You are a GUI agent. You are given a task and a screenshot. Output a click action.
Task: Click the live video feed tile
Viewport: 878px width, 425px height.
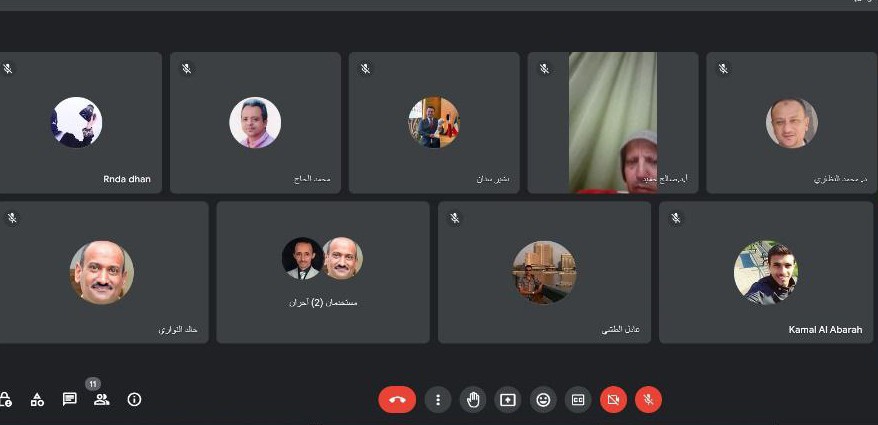(613, 123)
